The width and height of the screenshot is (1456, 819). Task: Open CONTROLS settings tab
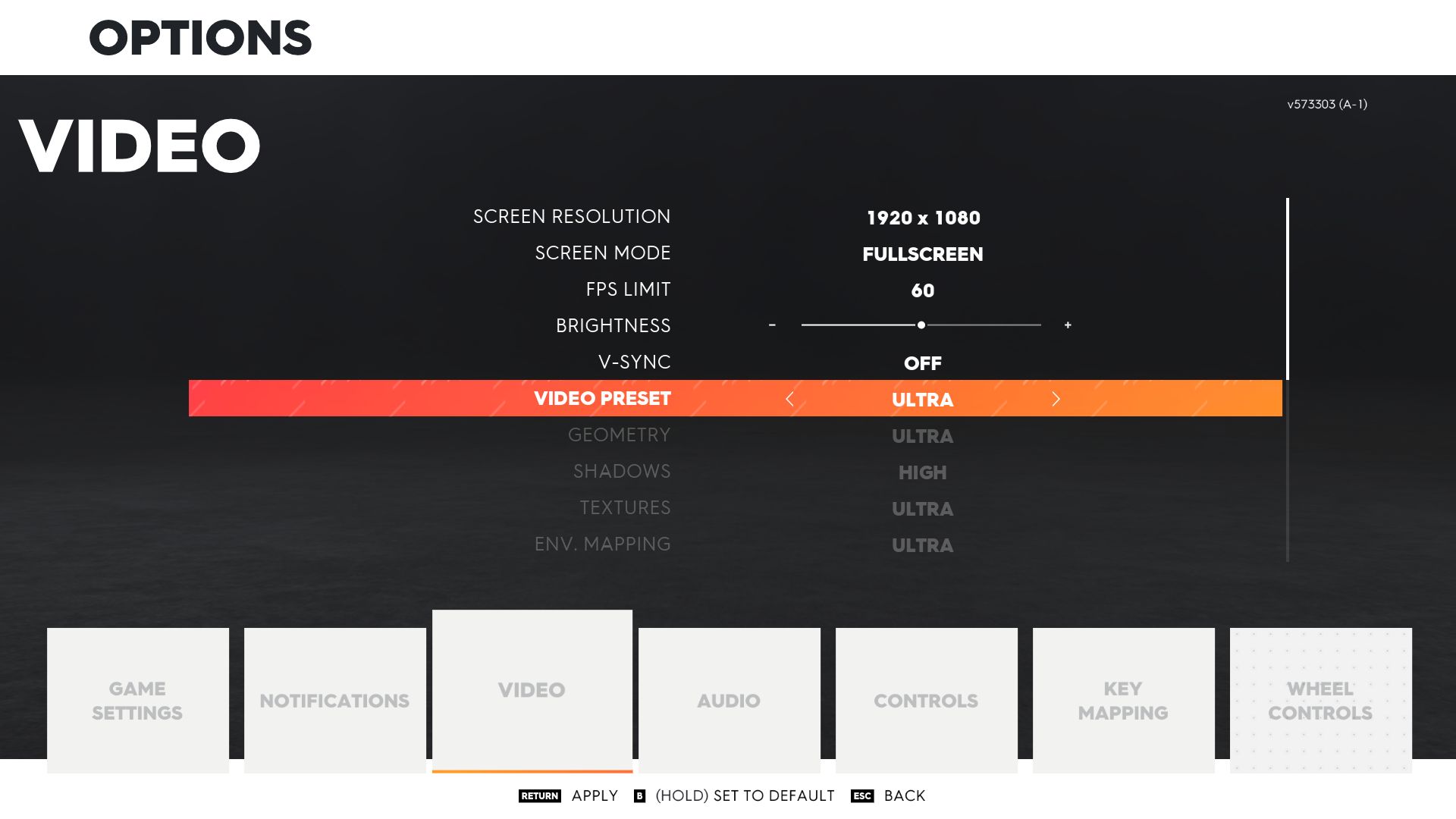[x=925, y=700]
